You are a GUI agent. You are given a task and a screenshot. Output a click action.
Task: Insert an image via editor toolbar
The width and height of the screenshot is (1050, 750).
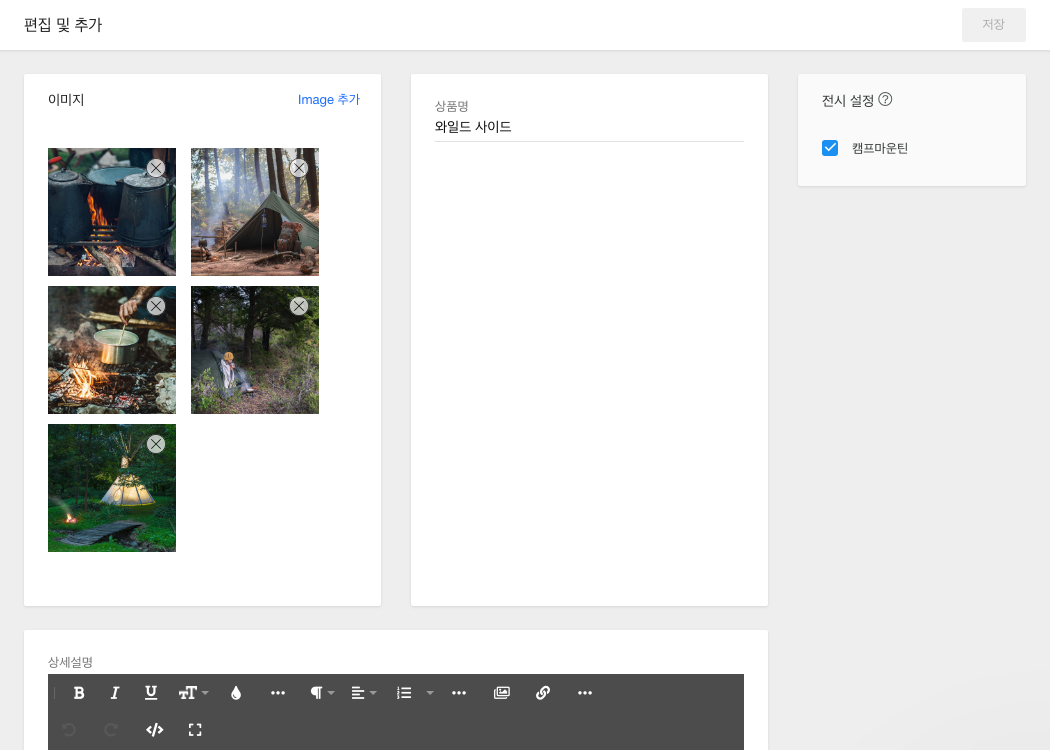502,693
